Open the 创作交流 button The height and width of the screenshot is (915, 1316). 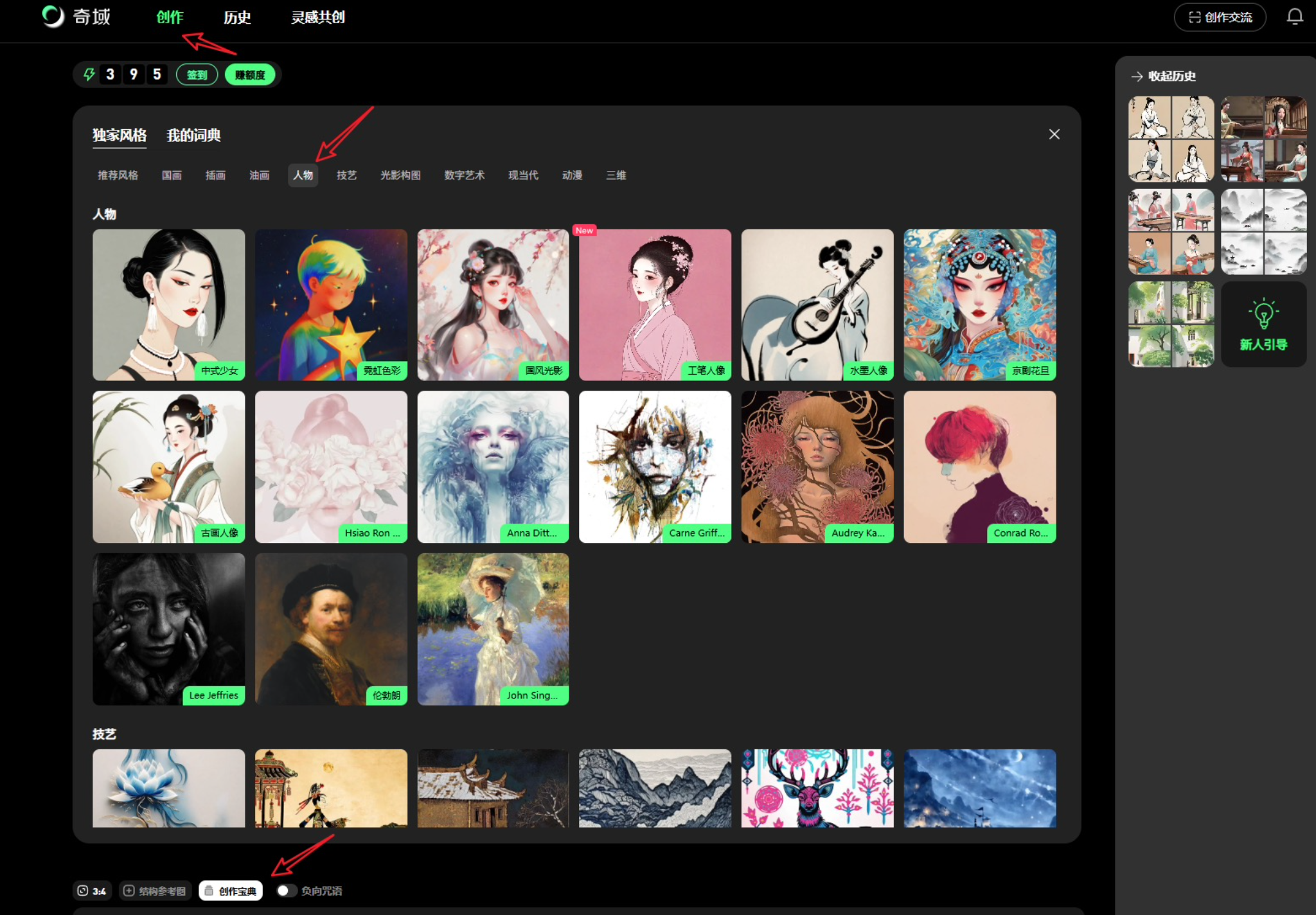1220,17
